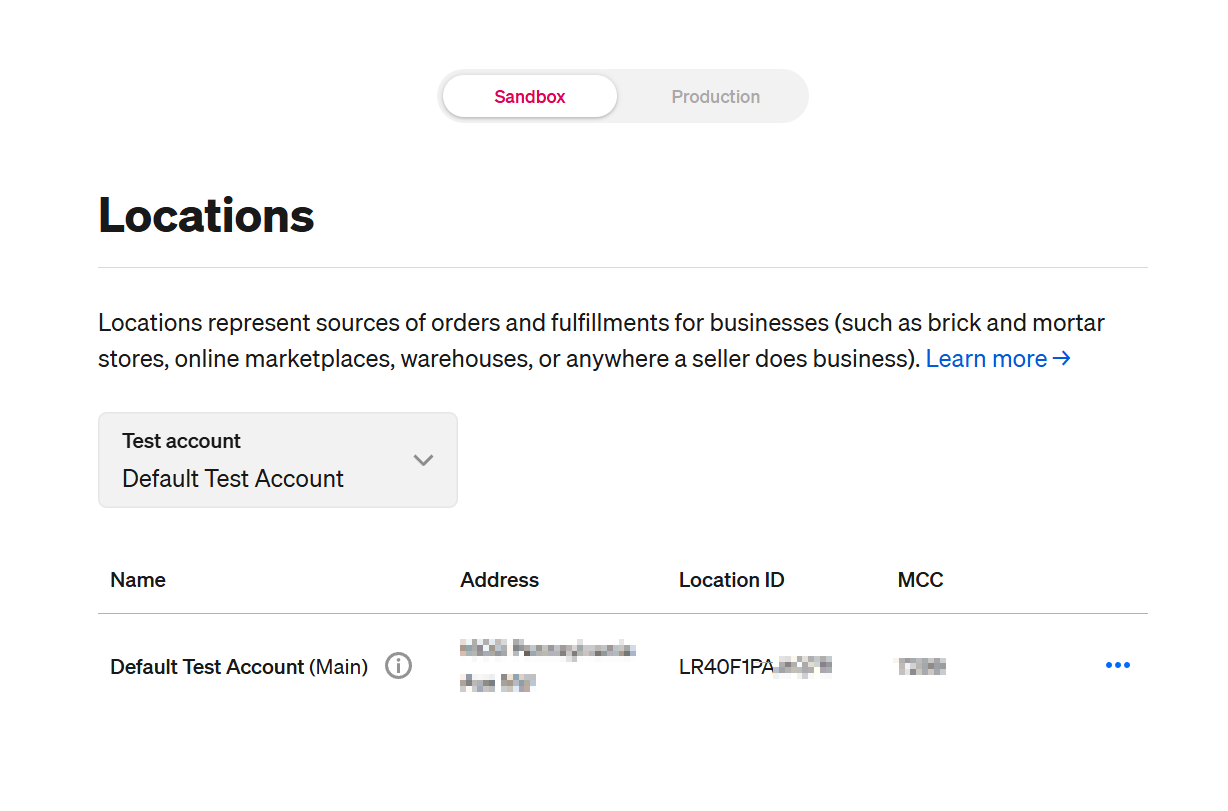Switch to the Sandbox environment
The image size is (1228, 811).
(530, 97)
